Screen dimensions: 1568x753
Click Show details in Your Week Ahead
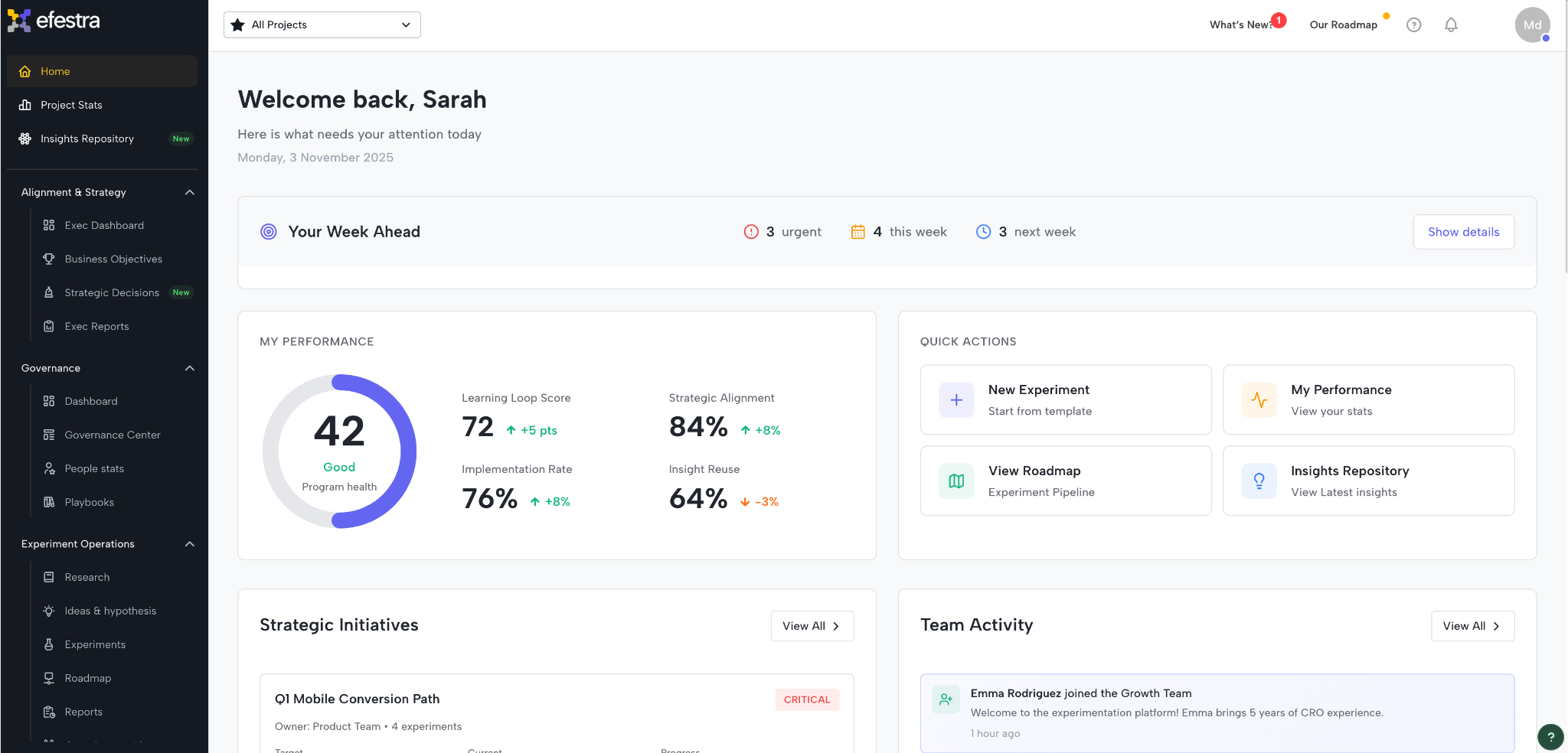click(x=1463, y=232)
